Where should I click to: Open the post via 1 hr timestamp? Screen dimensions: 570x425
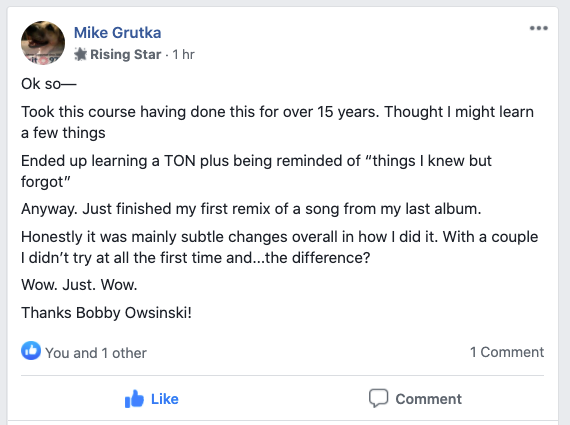pos(184,55)
